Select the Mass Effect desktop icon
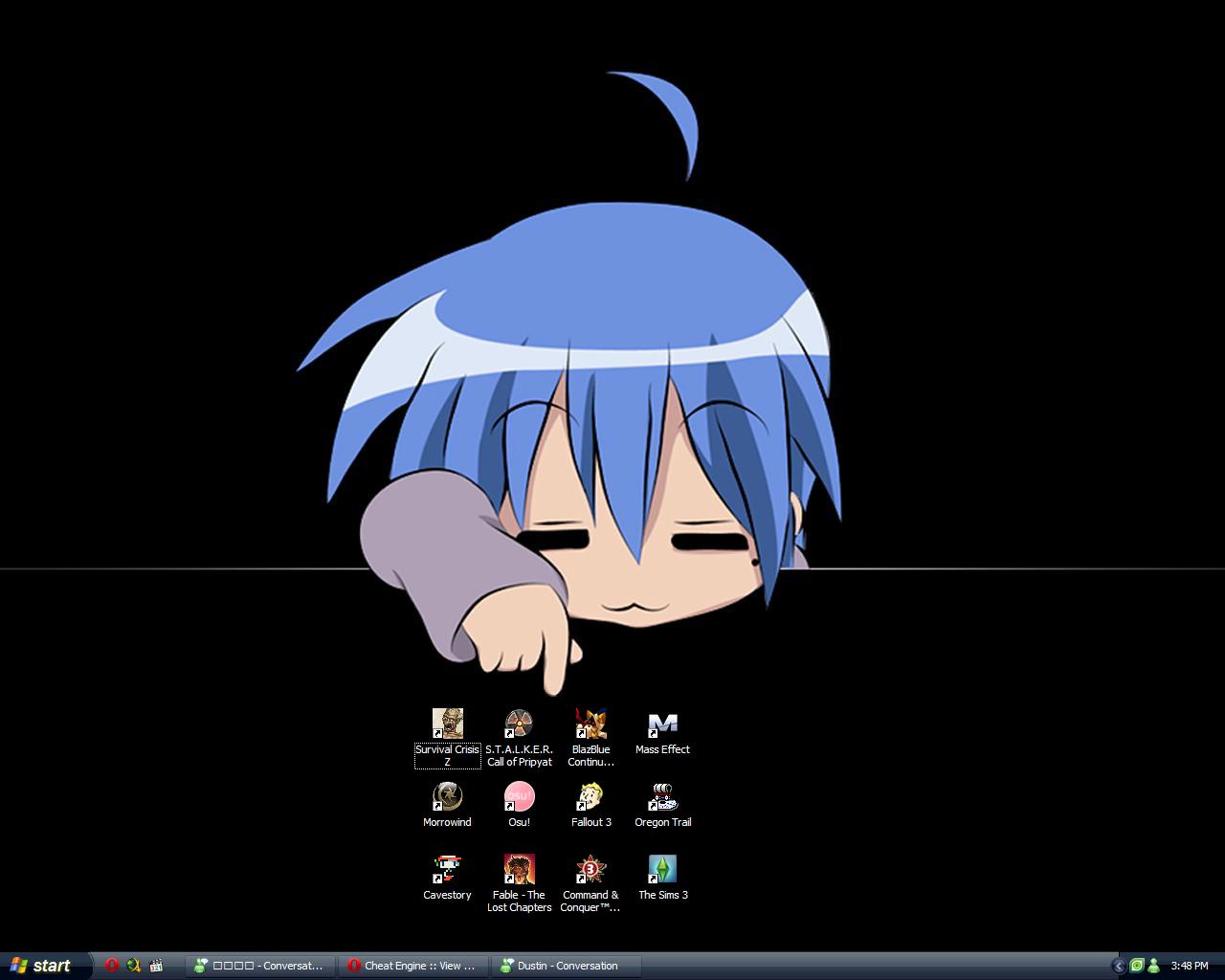This screenshot has width=1225, height=980. point(662,724)
